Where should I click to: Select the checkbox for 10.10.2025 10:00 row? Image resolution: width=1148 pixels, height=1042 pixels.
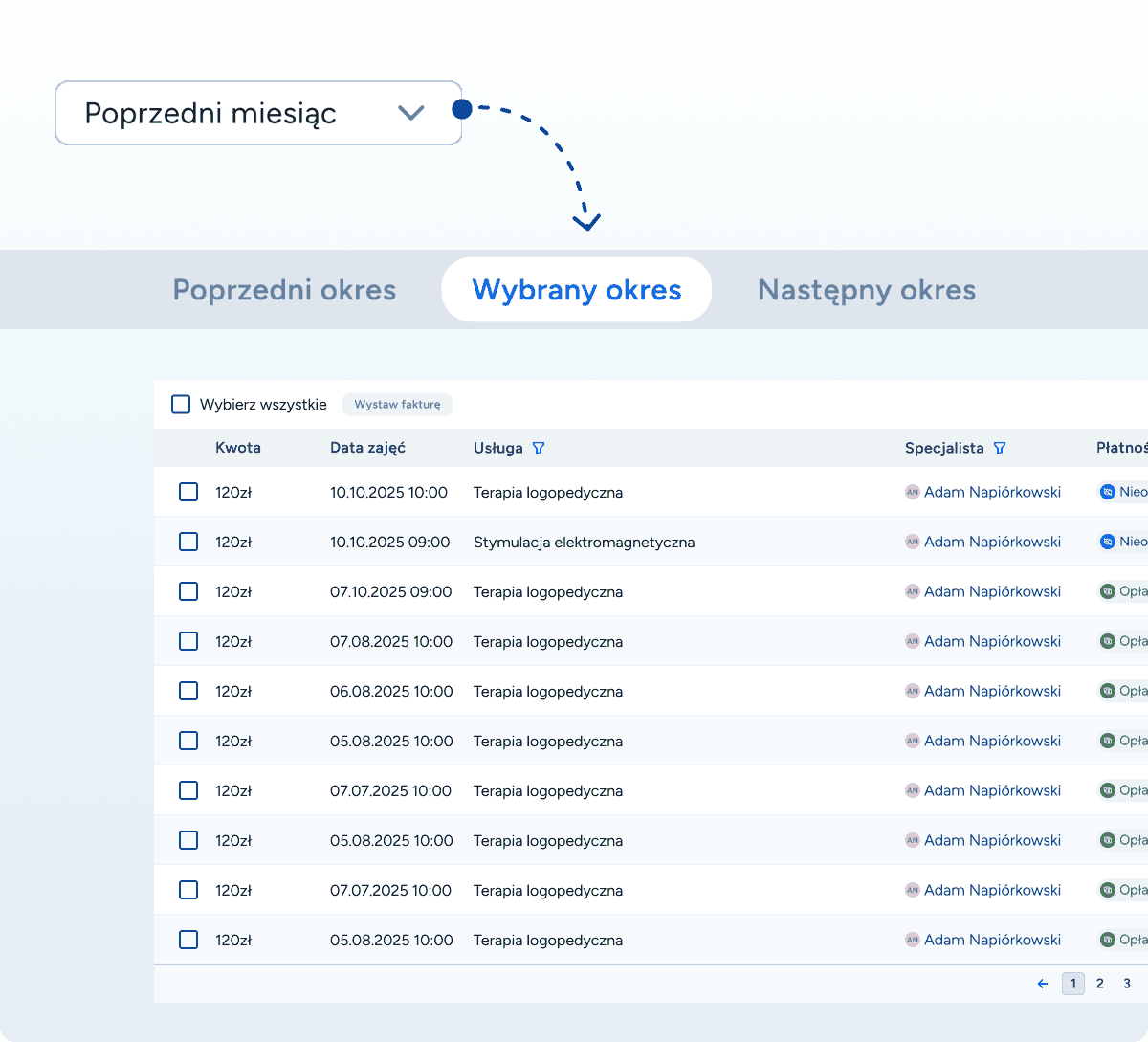pyautogui.click(x=188, y=492)
